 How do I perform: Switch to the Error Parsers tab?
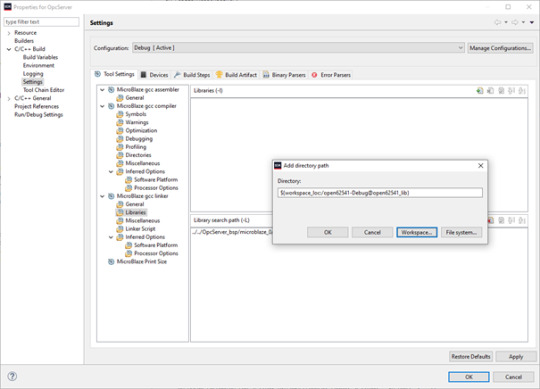pos(331,75)
